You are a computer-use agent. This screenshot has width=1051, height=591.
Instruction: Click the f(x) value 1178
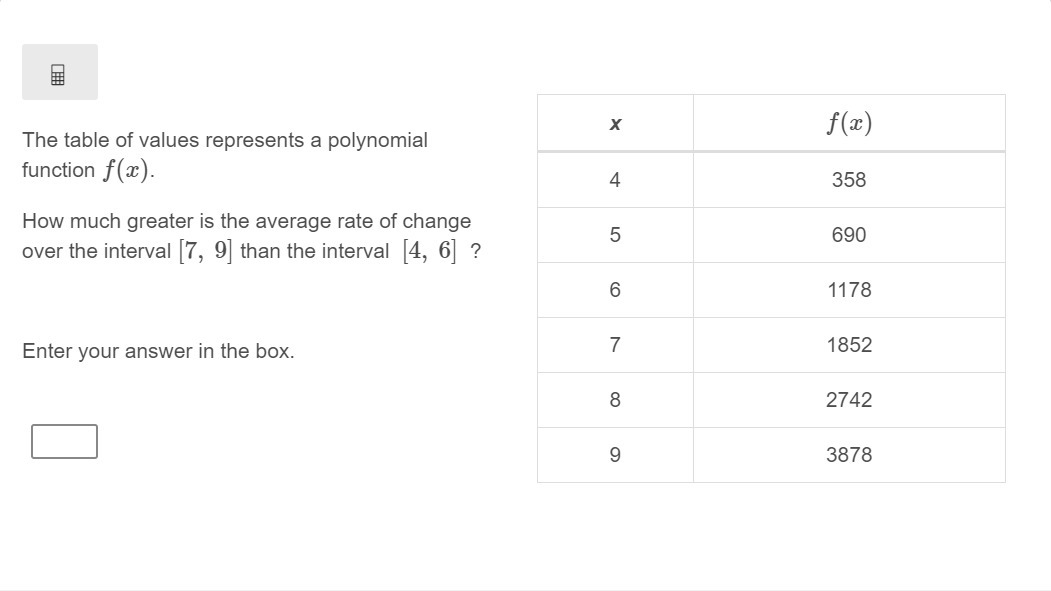848,290
